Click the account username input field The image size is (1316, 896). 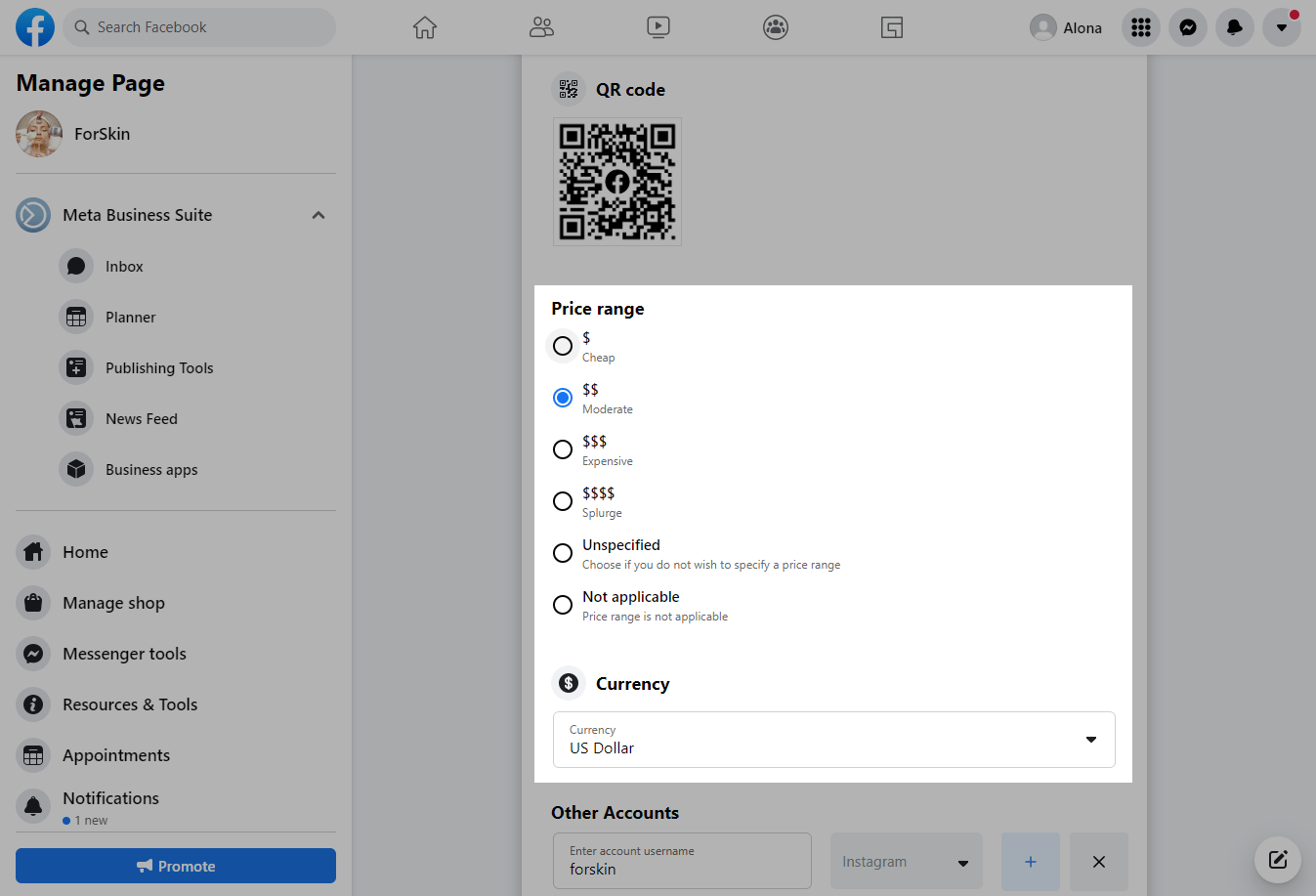pos(682,861)
